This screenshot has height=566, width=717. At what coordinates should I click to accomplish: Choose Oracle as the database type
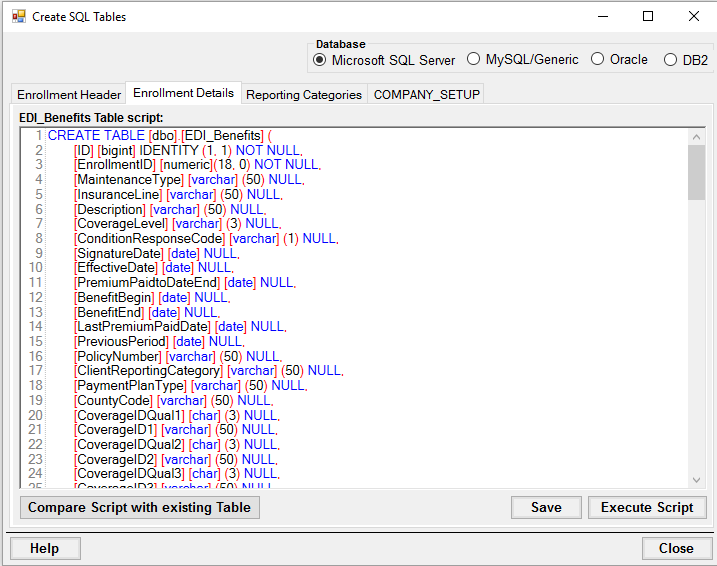(597, 60)
